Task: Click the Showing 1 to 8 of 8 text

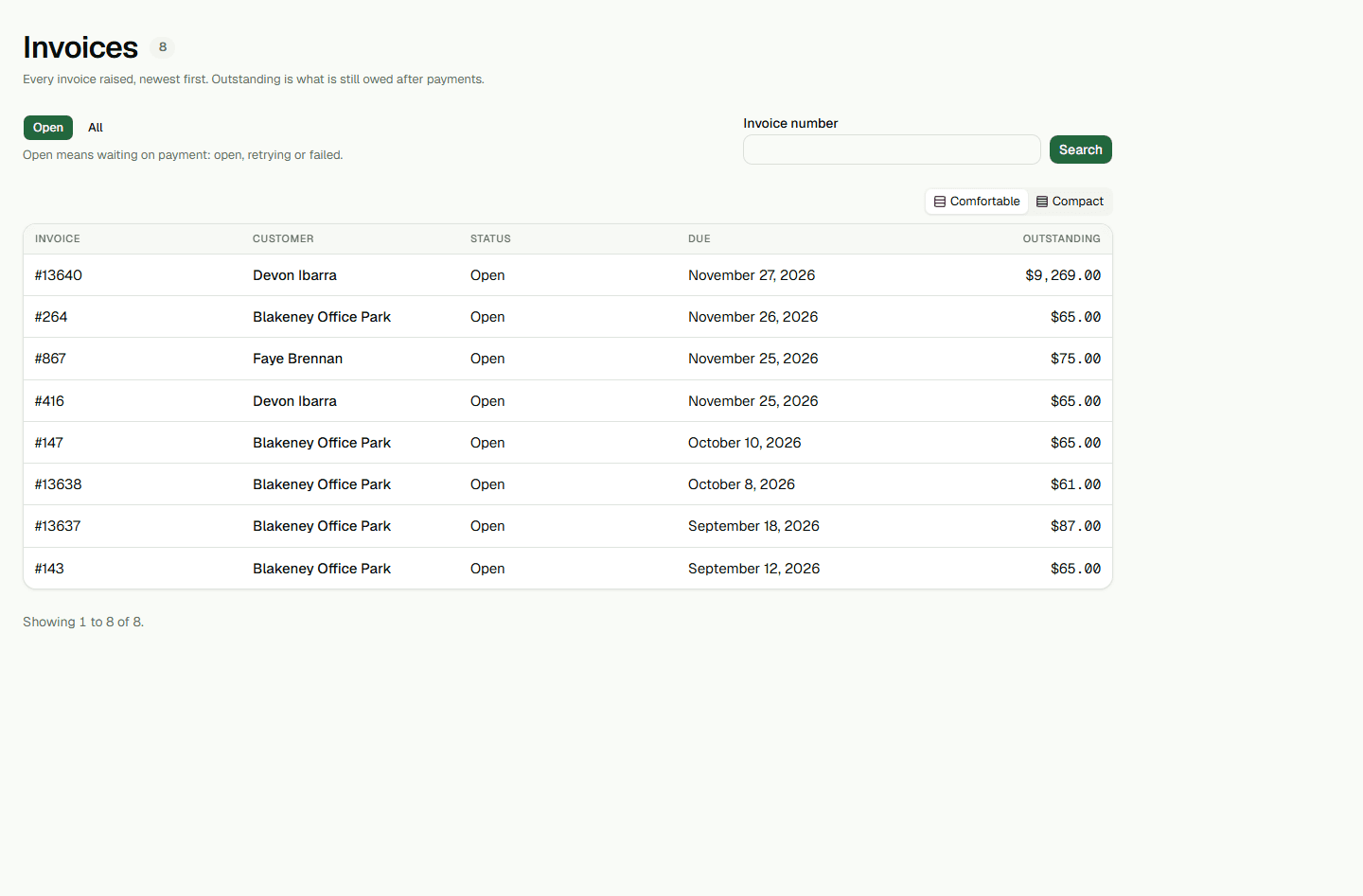Action: click(x=83, y=622)
